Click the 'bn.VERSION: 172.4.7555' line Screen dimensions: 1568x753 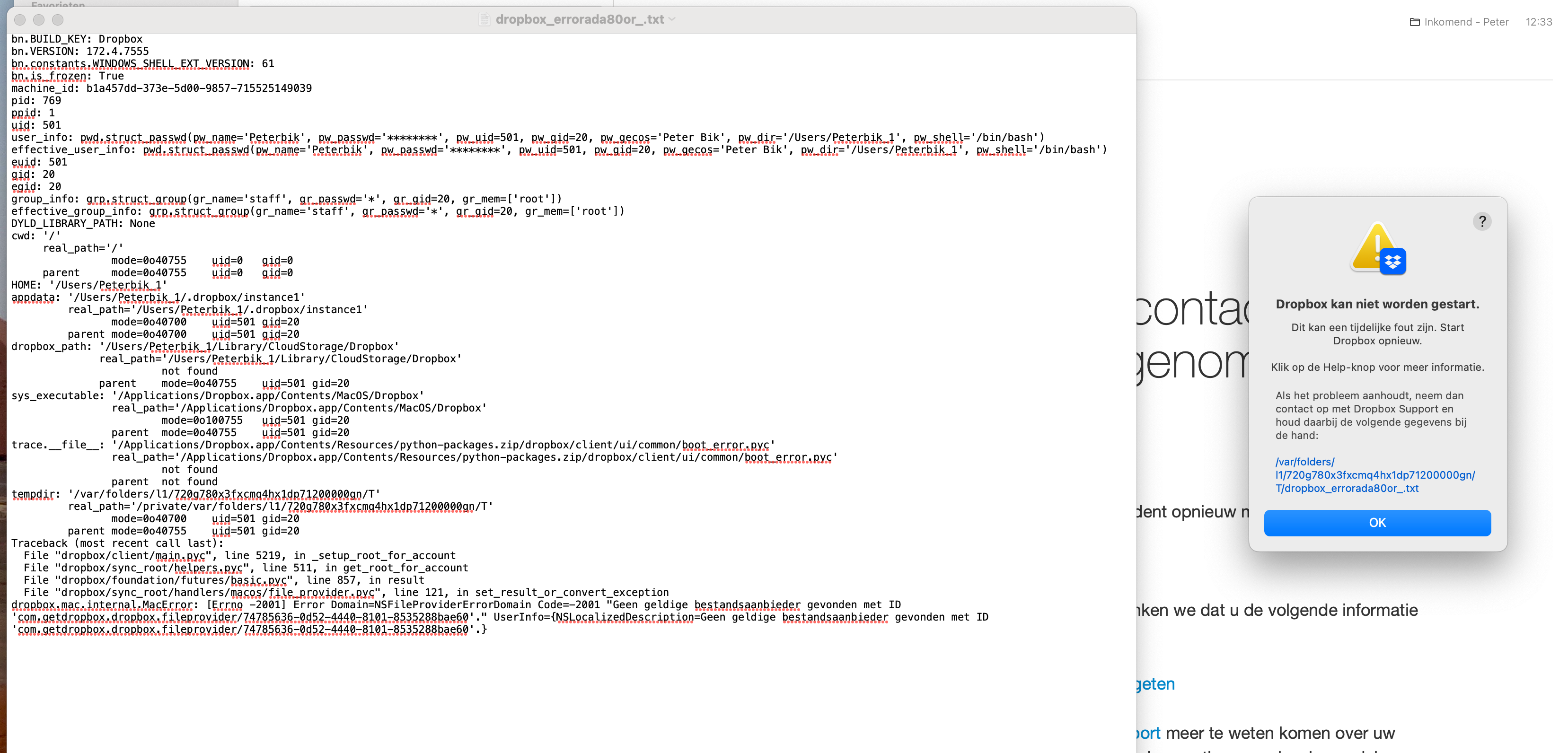80,51
